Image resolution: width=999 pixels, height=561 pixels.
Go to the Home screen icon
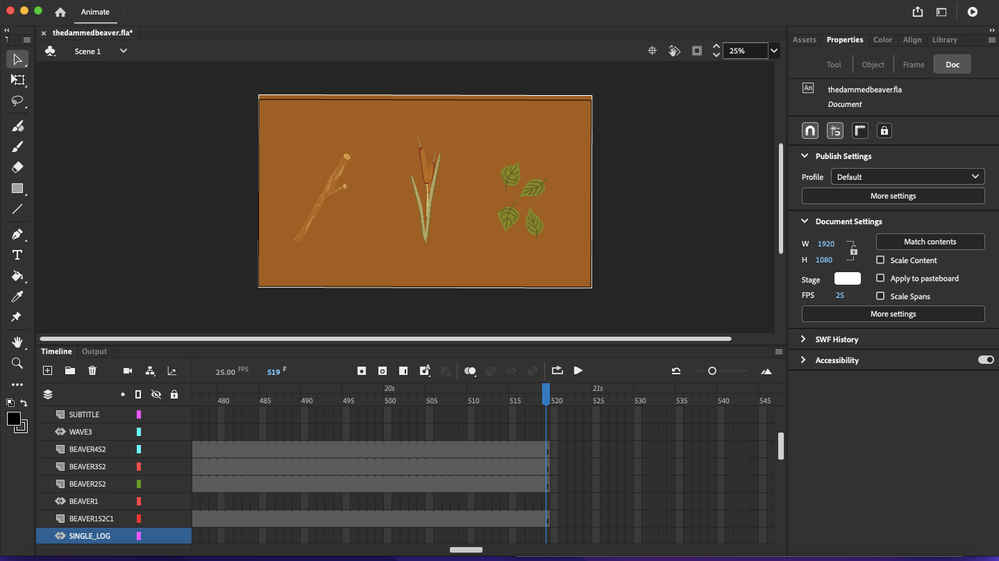(60, 12)
